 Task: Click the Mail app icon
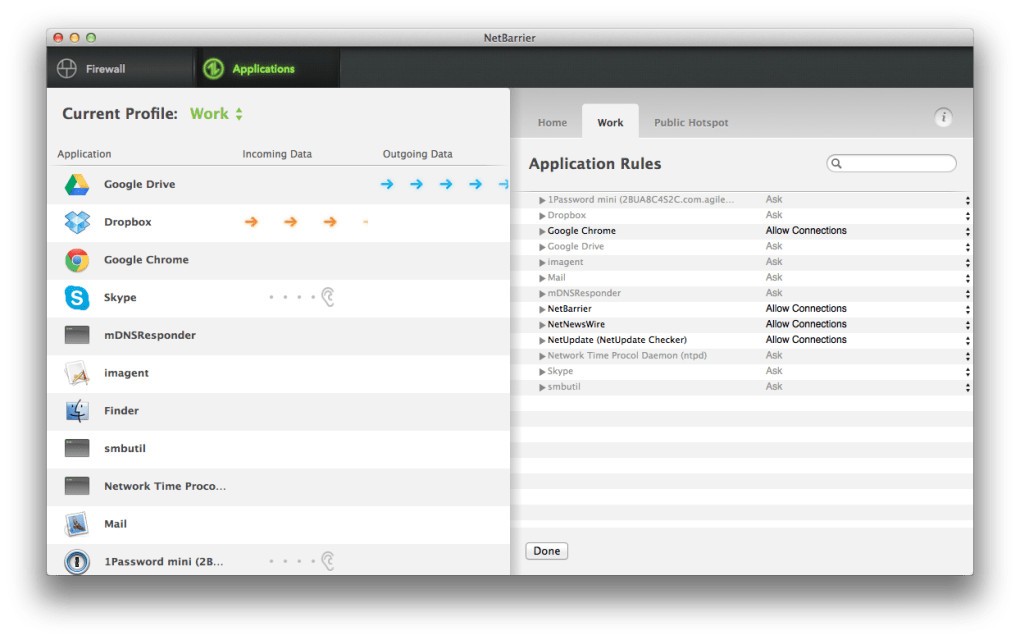[77, 524]
